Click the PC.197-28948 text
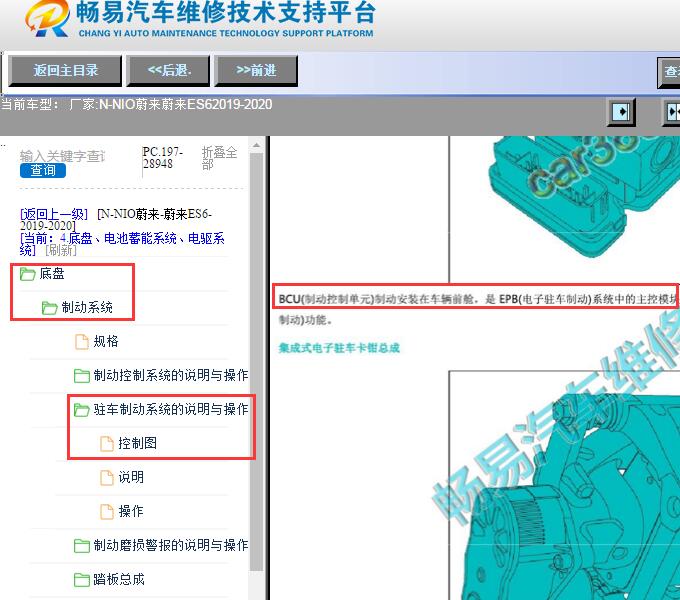The width and height of the screenshot is (680, 600). point(163,158)
